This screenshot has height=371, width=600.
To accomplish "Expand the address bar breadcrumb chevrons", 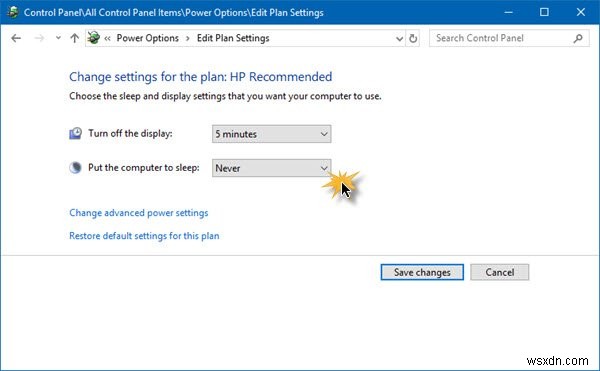I will tap(108, 38).
